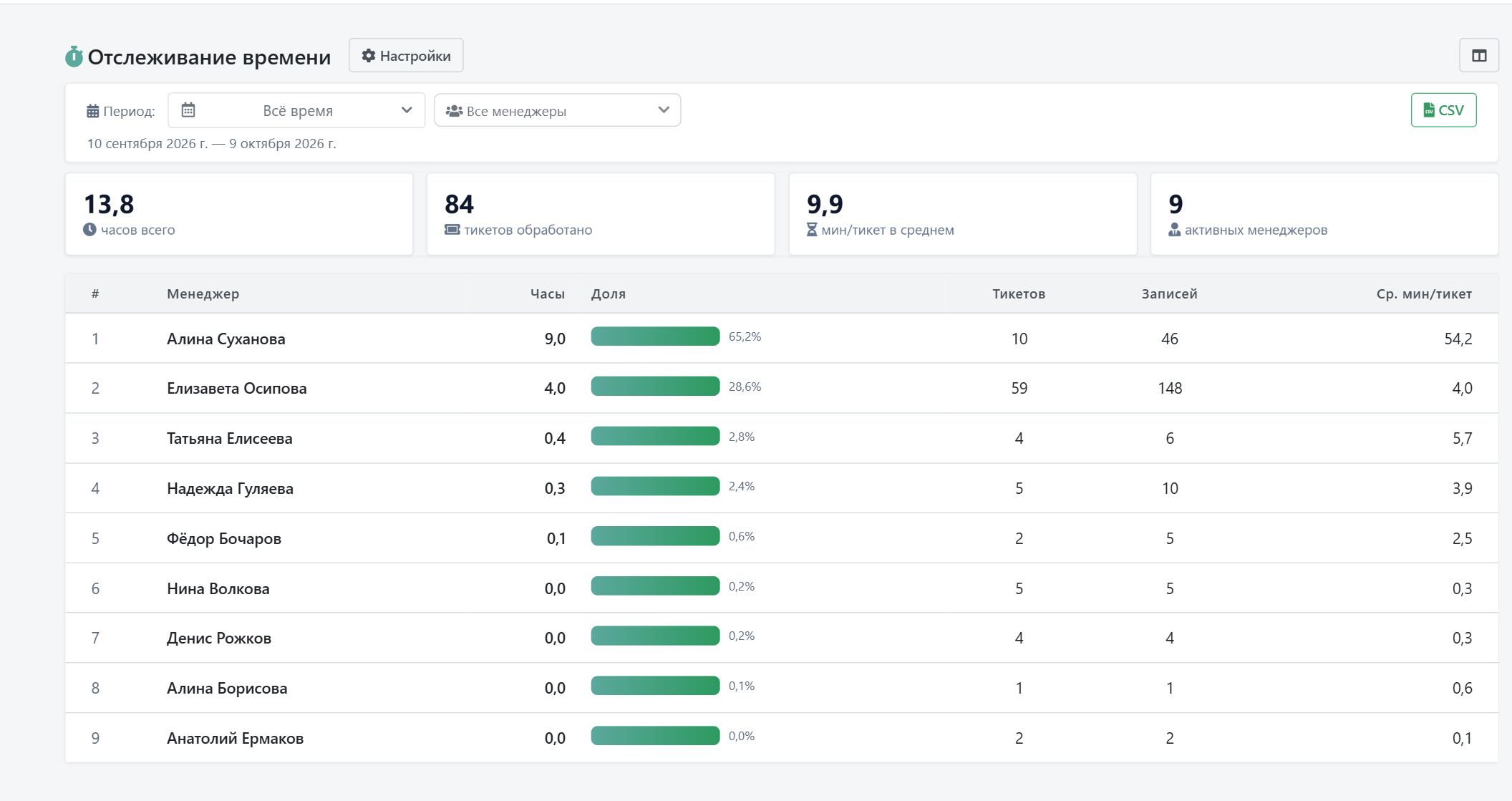Screen dimensions: 1512x801
Task: Sort by the Тикетов column header
Action: click(1019, 293)
